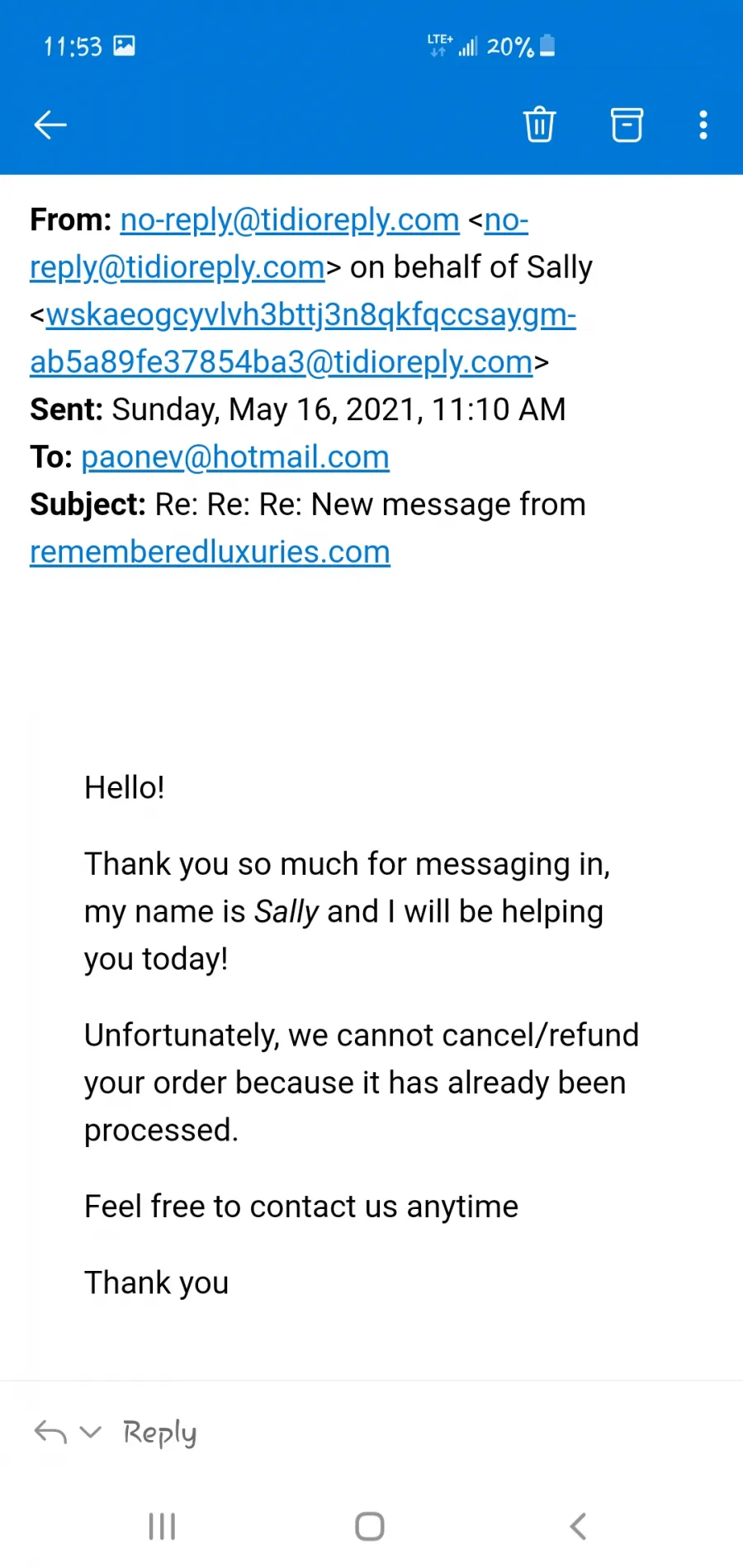This screenshot has width=743, height=1568.
Task: Tap the LTE signal strength indicator
Action: tap(452, 45)
